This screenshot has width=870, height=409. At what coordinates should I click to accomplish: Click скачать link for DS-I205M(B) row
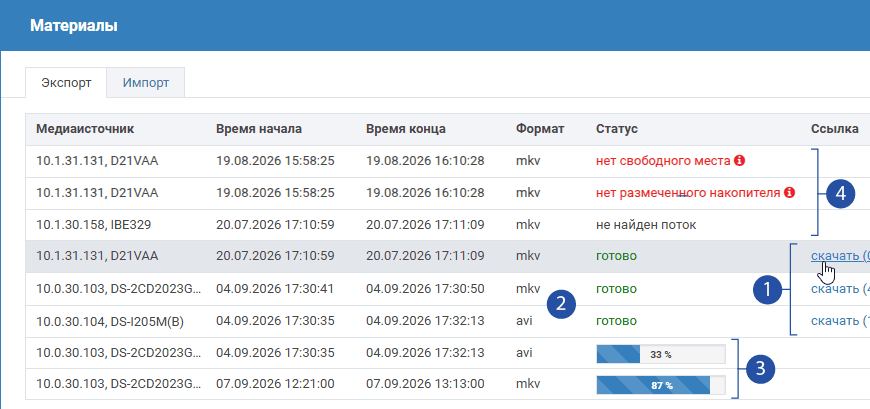[x=840, y=321]
